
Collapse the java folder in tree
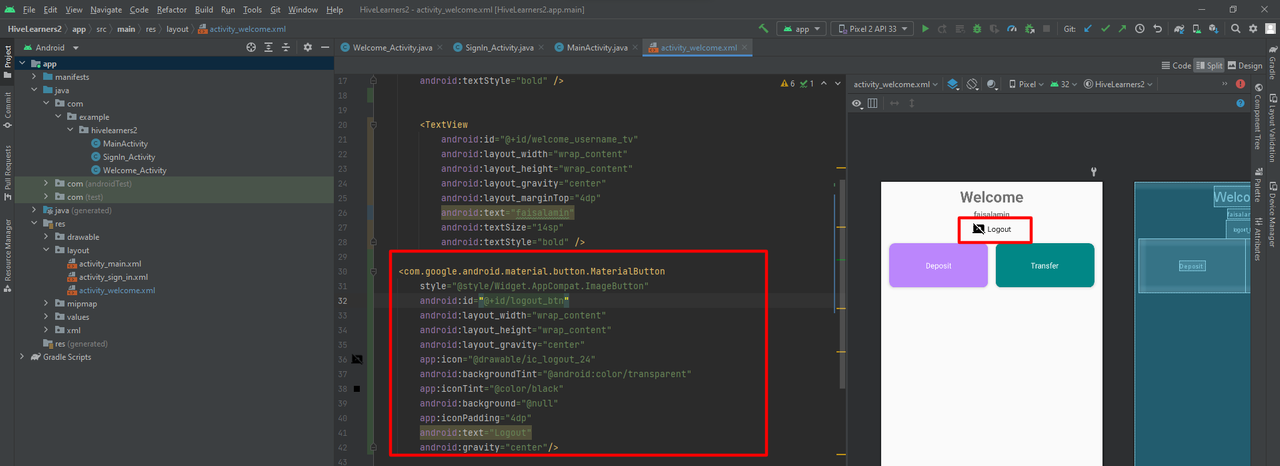(35, 90)
